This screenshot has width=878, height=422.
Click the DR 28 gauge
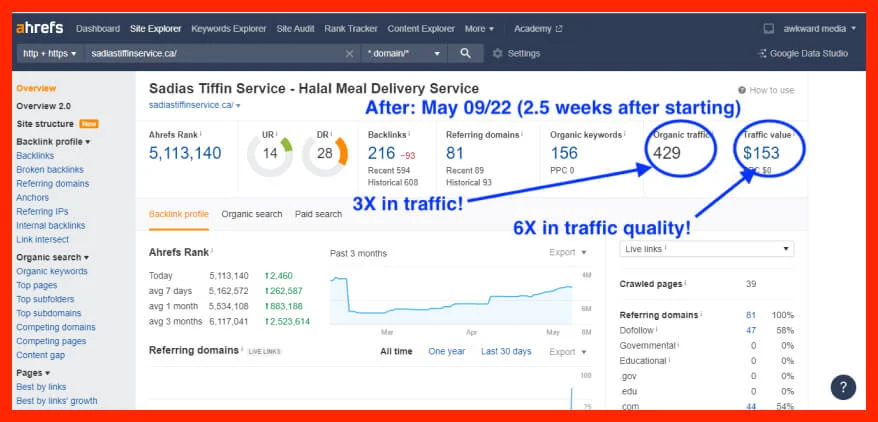tap(325, 153)
